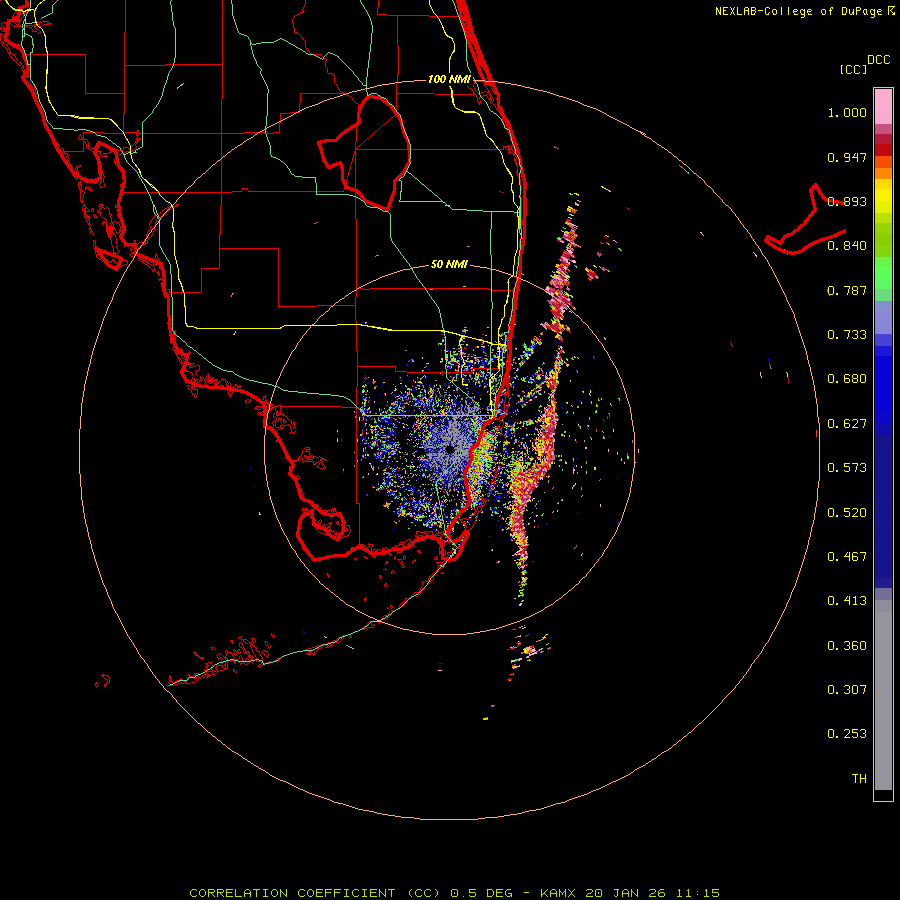900x900 pixels.
Task: Click the 0.627 legend value
Action: click(847, 424)
